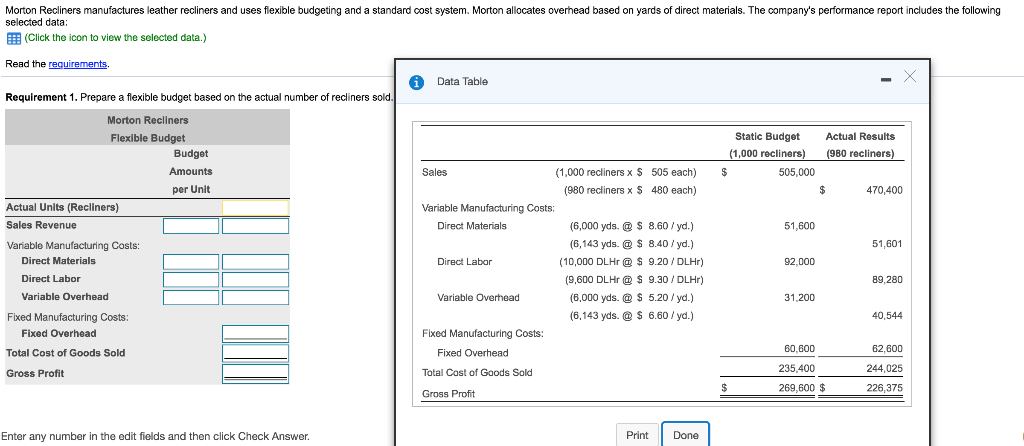Click actual direct labor value 89,280
The height and width of the screenshot is (446, 1024).
(x=887, y=279)
